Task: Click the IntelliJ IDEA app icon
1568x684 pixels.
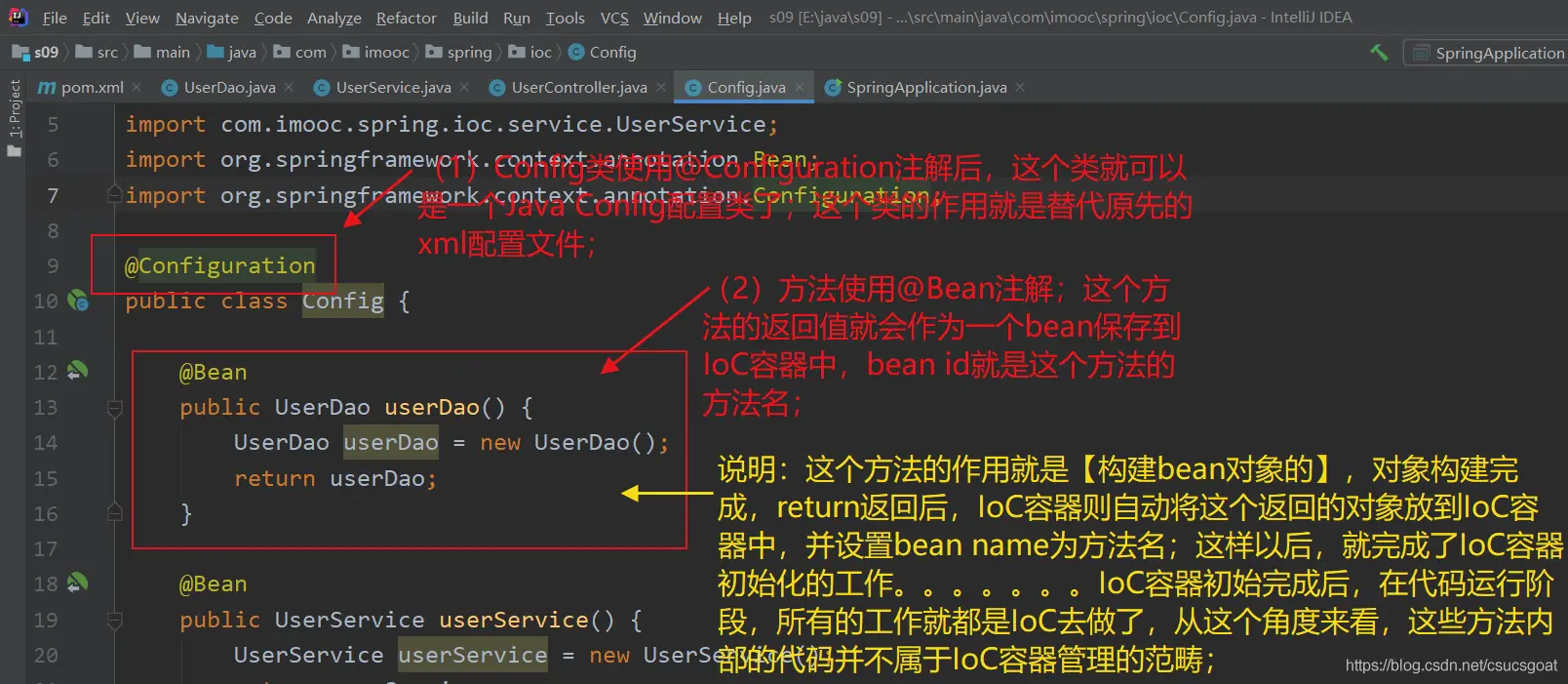Action: [x=18, y=17]
